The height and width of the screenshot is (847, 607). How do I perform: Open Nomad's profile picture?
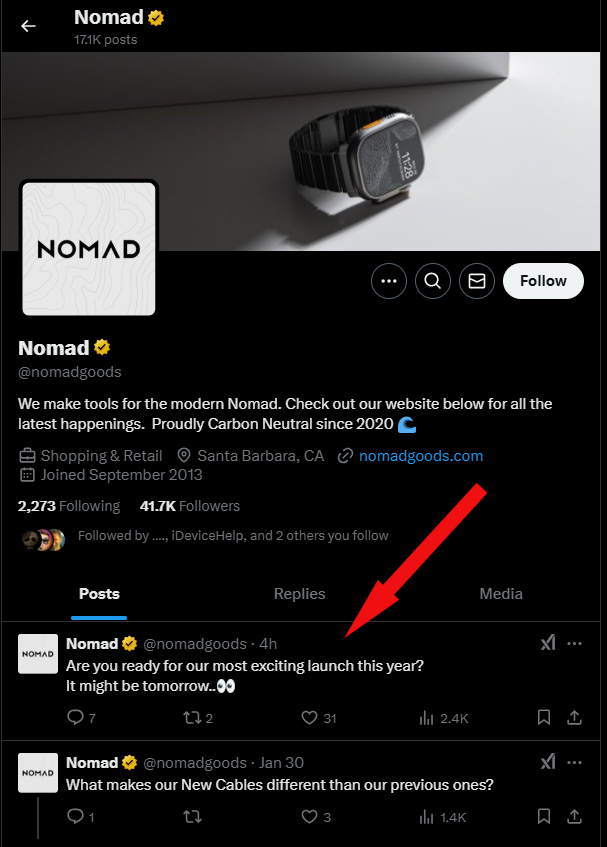tap(88, 248)
